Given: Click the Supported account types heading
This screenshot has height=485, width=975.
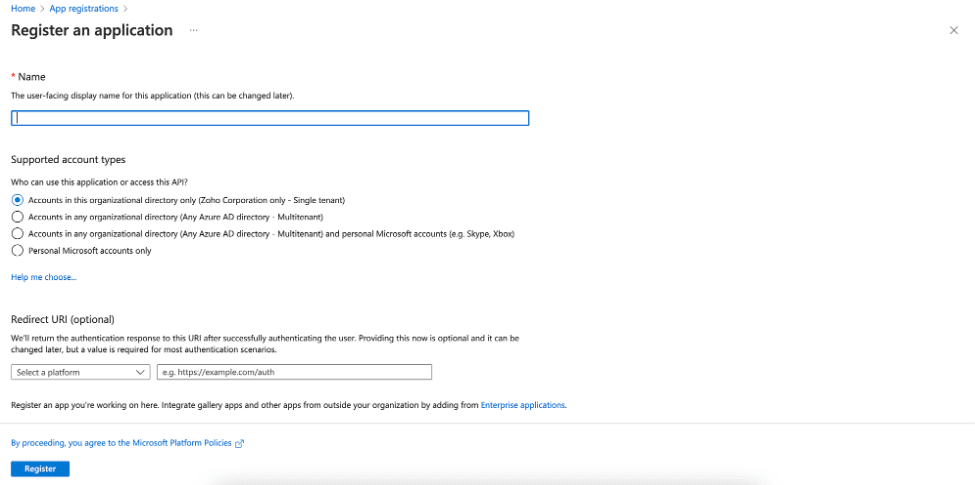Looking at the screenshot, I should pyautogui.click(x=68, y=160).
